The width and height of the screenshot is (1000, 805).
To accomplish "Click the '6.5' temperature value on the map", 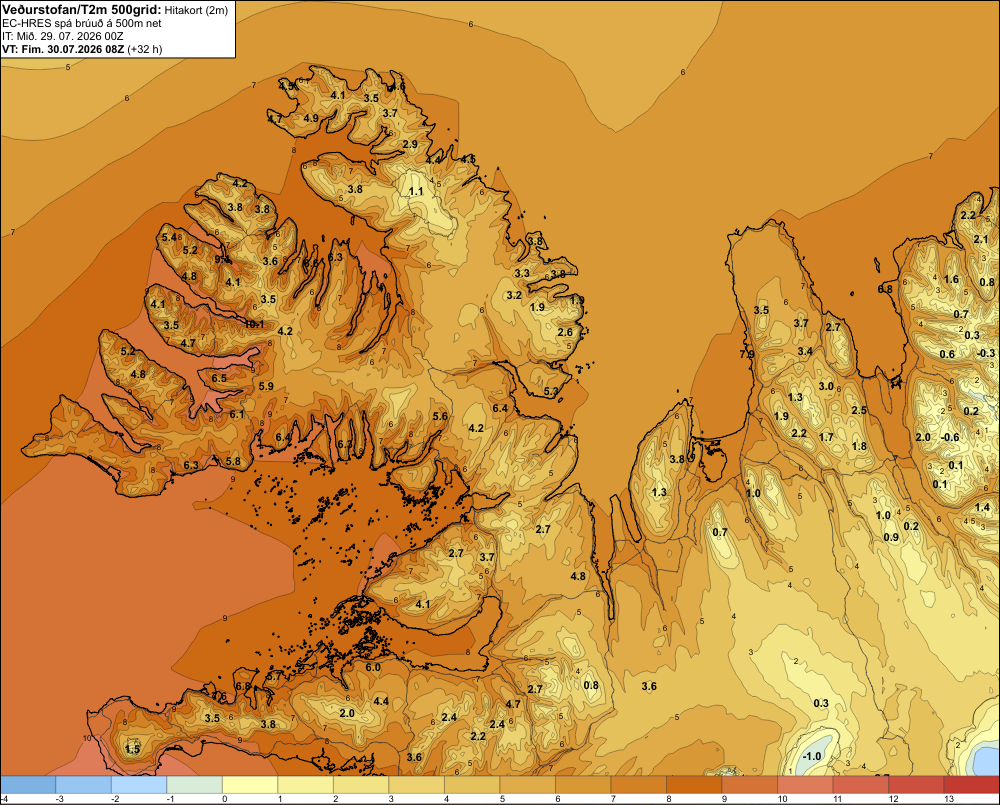I will [x=219, y=378].
